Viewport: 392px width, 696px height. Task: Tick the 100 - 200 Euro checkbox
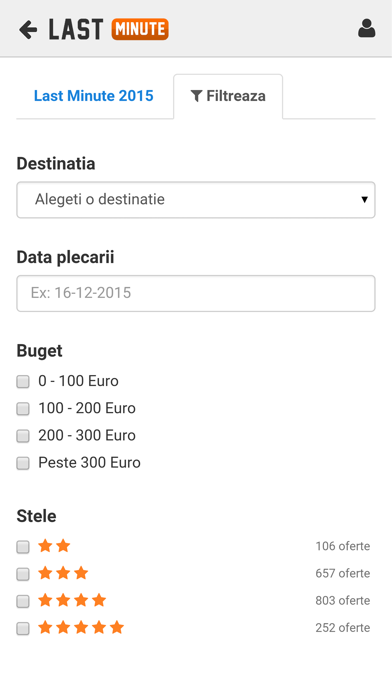pyautogui.click(x=23, y=408)
